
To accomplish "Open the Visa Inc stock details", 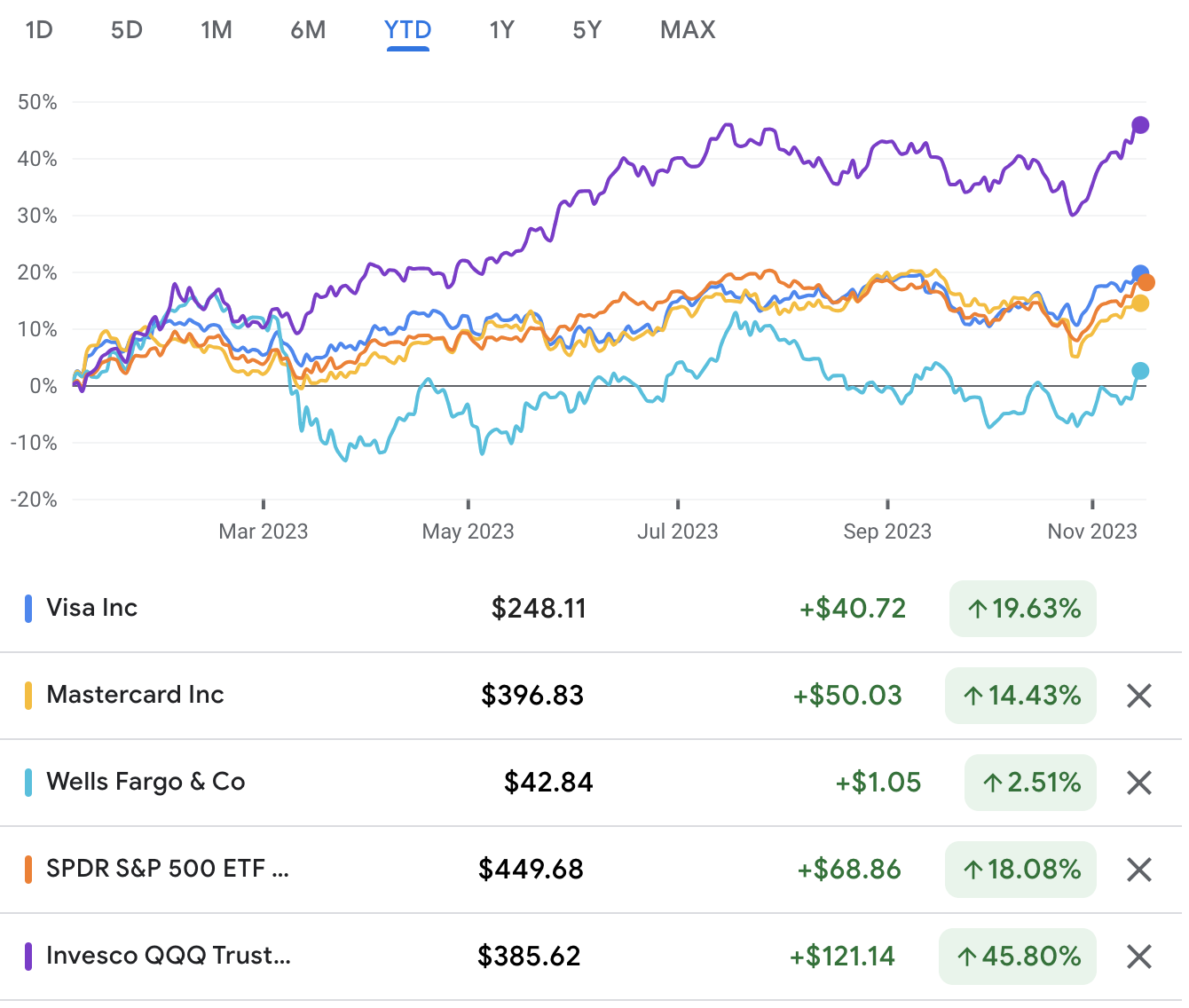I will [x=91, y=609].
